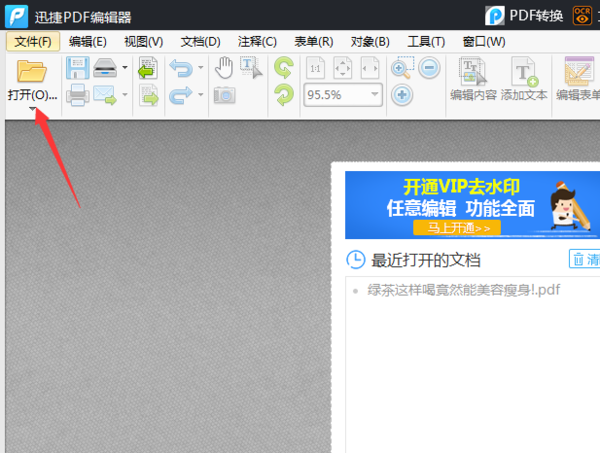Click the OCR icon in title bar
This screenshot has width=600, height=453.
[x=582, y=16]
